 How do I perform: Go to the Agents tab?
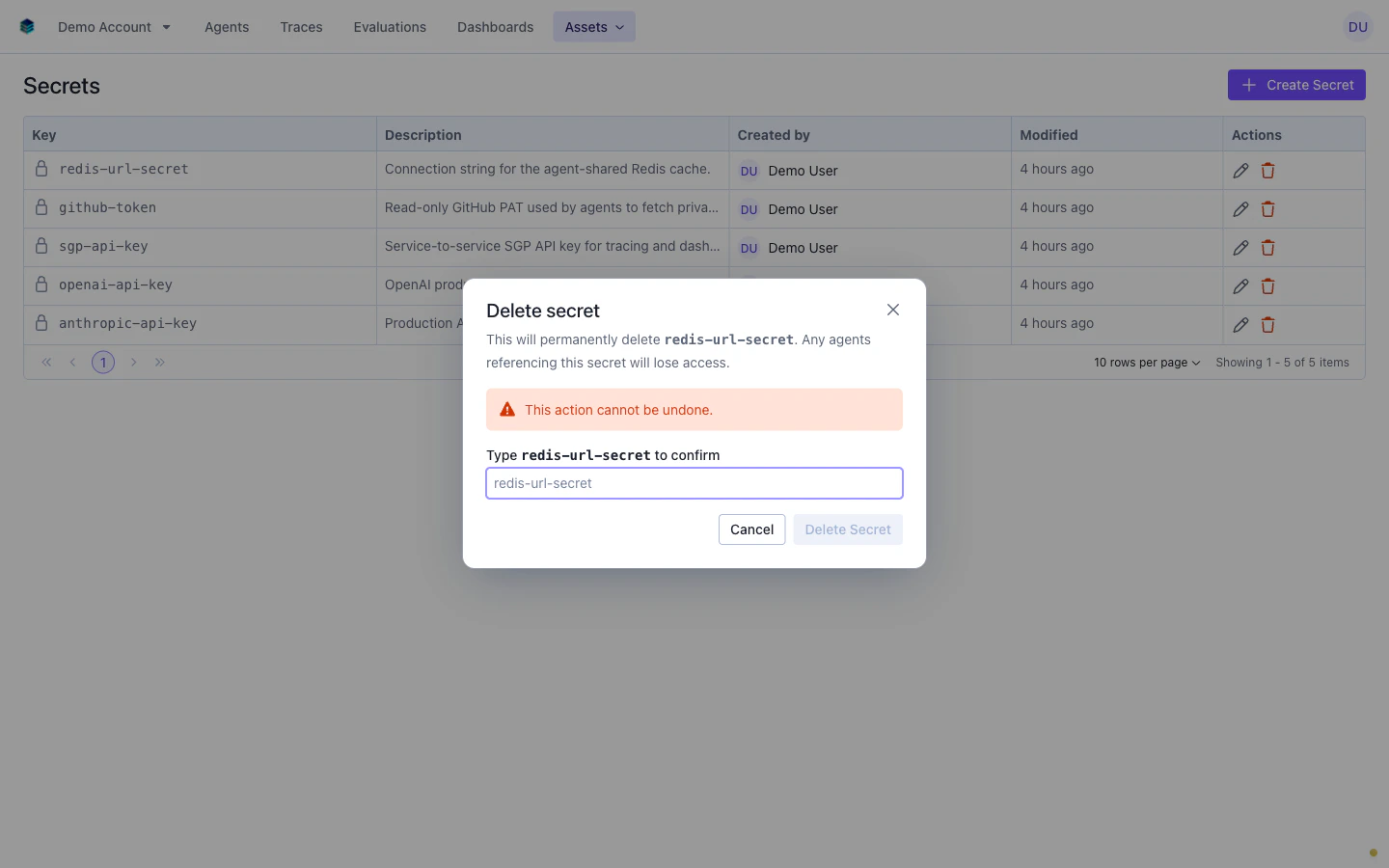tap(227, 27)
